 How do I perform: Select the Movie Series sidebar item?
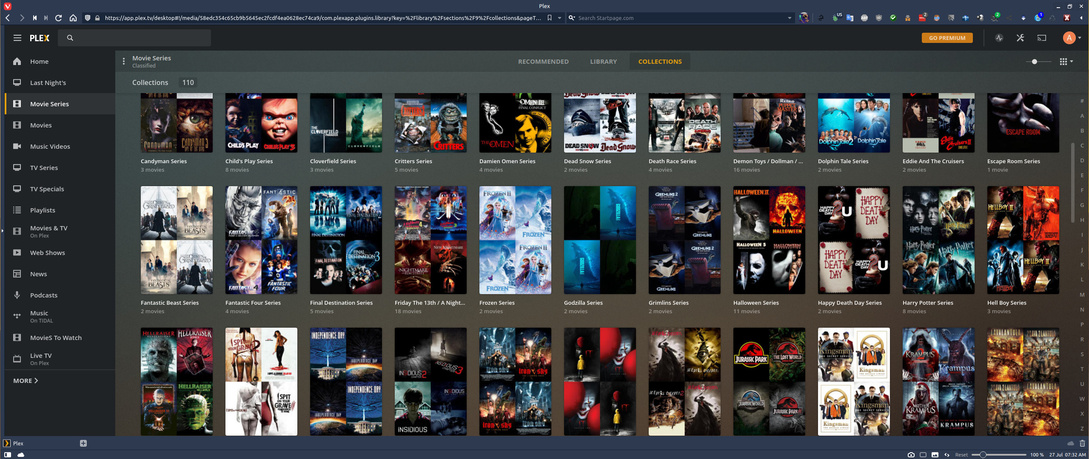point(59,104)
